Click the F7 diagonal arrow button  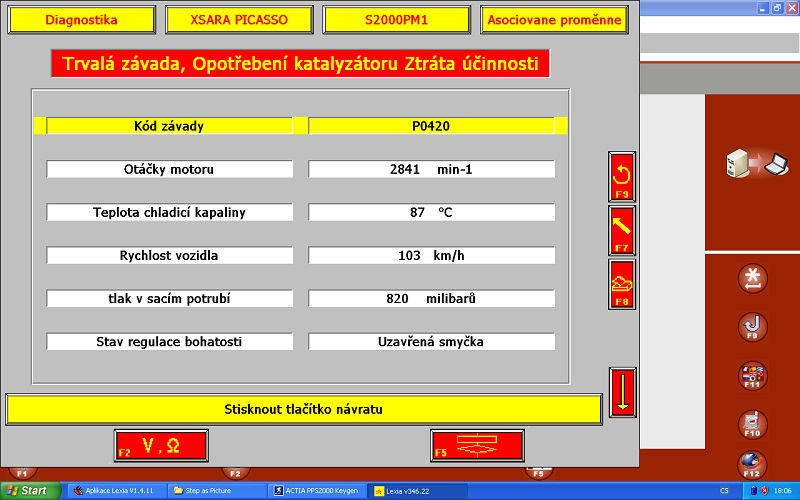[x=622, y=231]
